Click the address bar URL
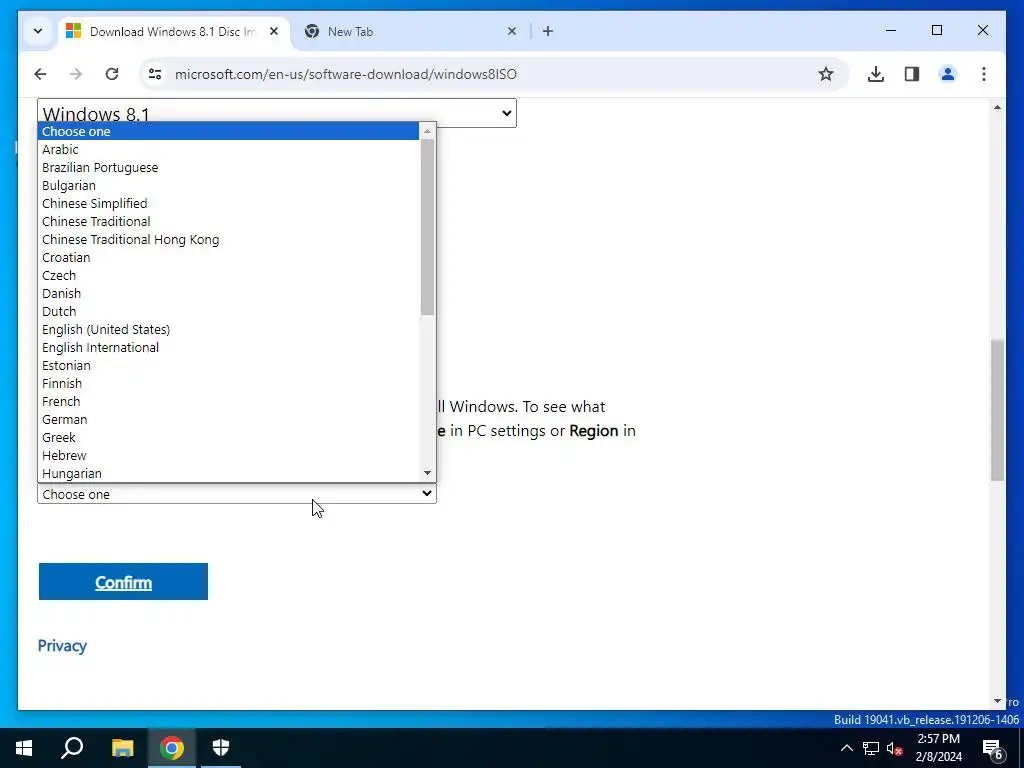The image size is (1024, 768). point(345,74)
